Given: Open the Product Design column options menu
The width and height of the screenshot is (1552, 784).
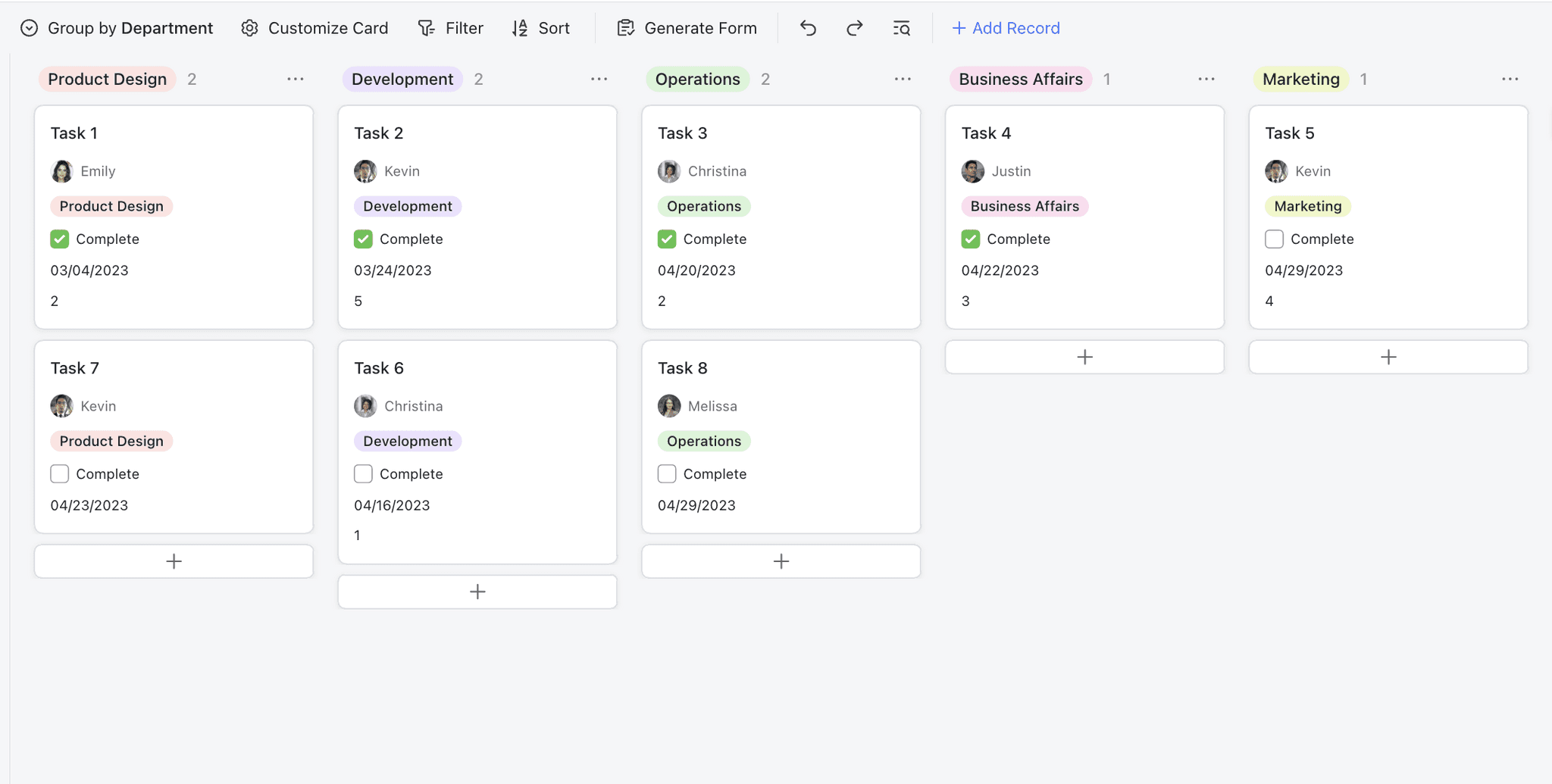Looking at the screenshot, I should coord(296,79).
